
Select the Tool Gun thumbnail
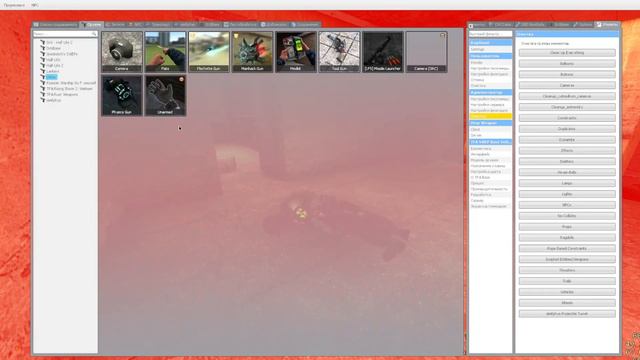pyautogui.click(x=339, y=52)
